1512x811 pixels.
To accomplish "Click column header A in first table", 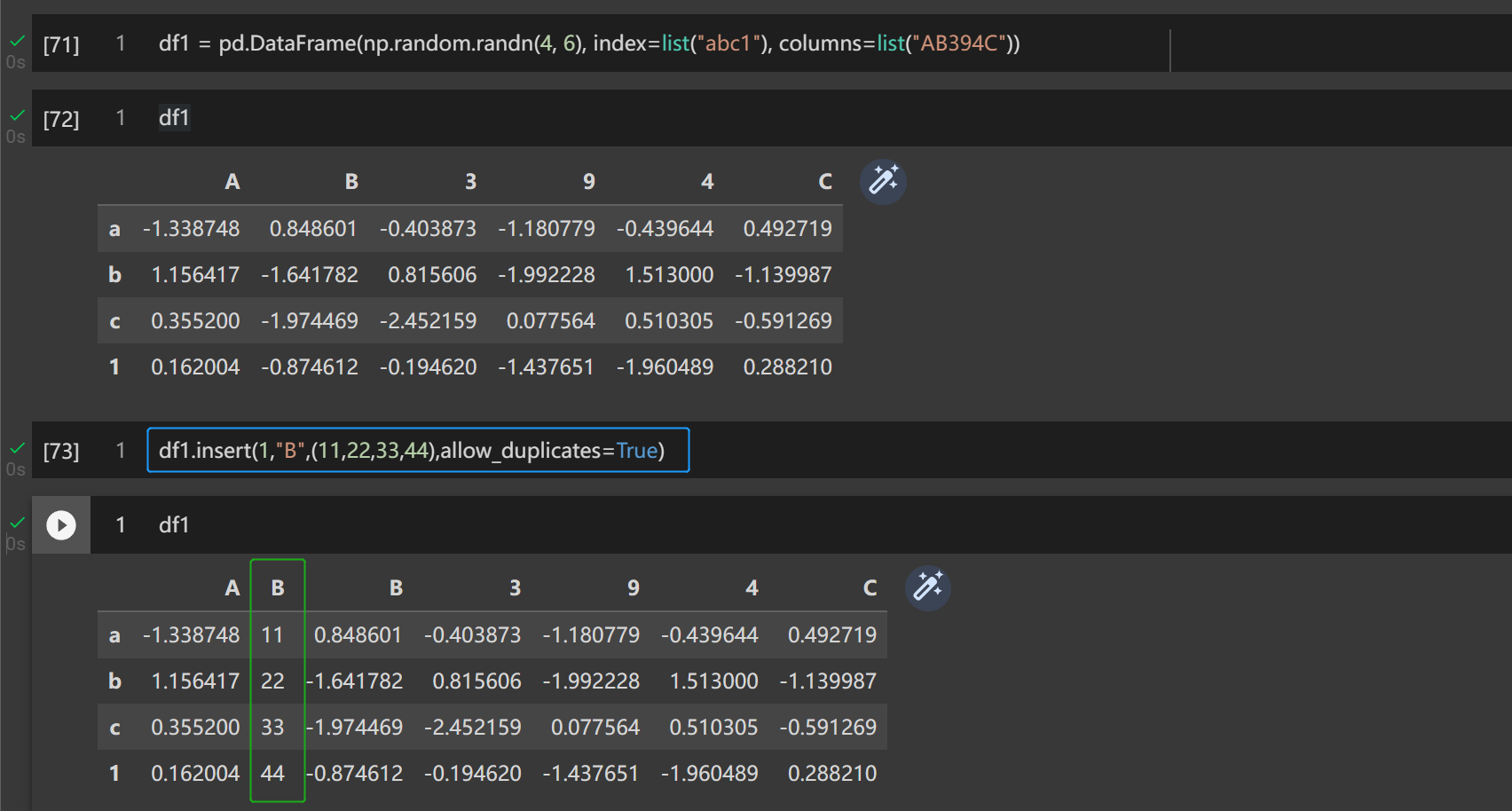I will click(x=232, y=182).
